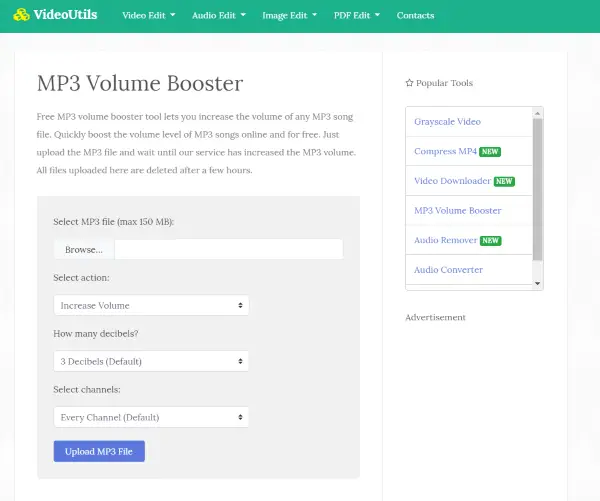Click the Browse... file button

coord(84,250)
